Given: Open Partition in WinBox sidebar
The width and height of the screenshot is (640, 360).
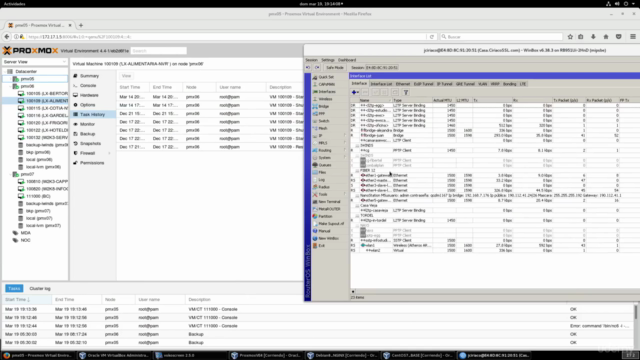Looking at the screenshot, I should coord(325,216).
